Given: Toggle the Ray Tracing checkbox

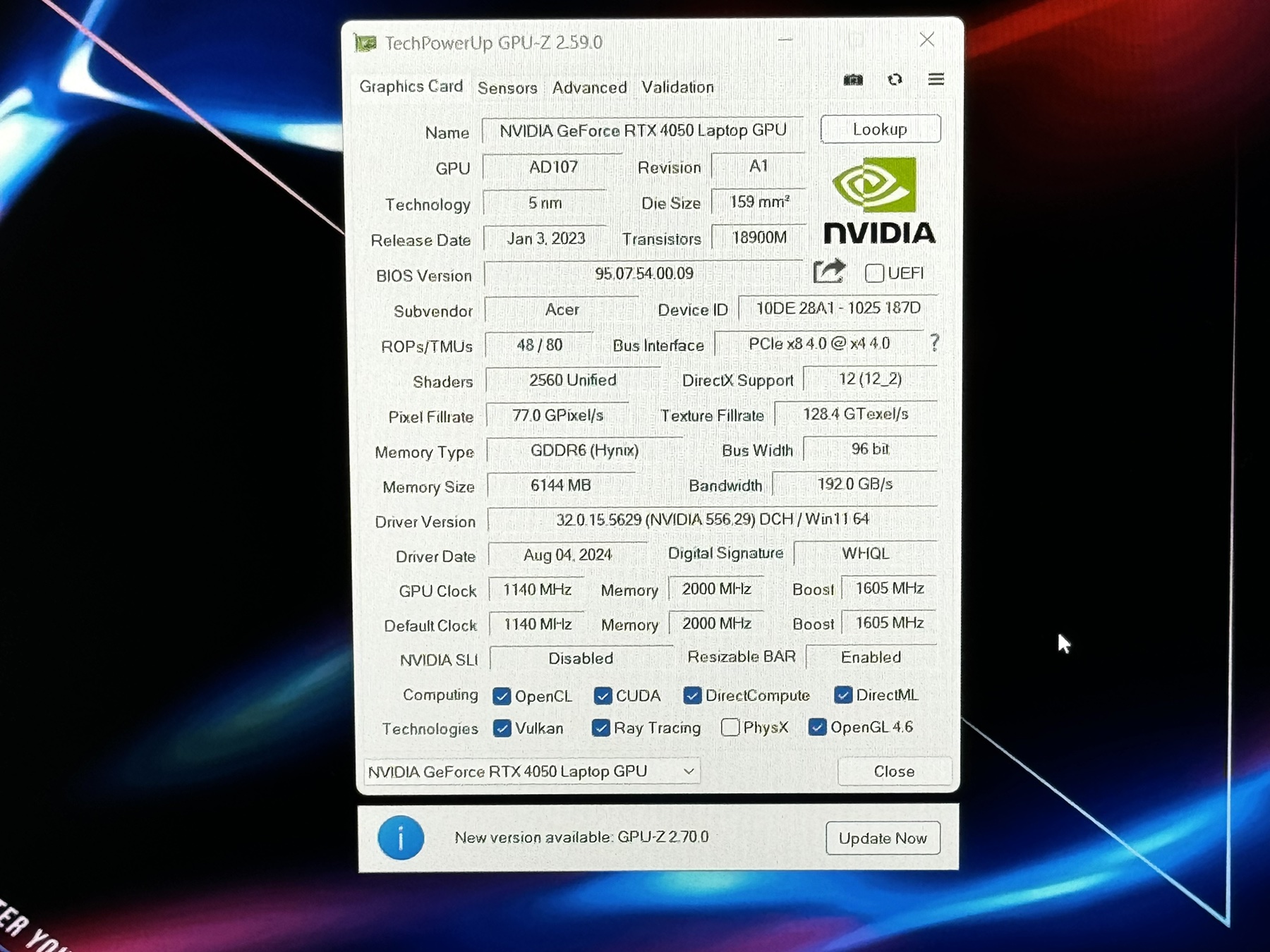Looking at the screenshot, I should (x=600, y=728).
